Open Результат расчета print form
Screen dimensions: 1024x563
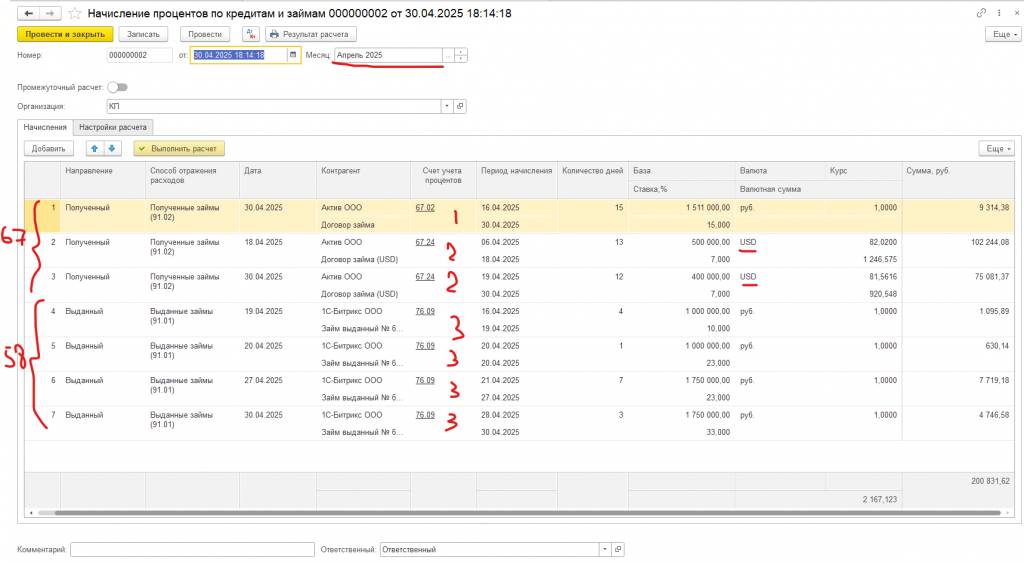pyautogui.click(x=311, y=34)
